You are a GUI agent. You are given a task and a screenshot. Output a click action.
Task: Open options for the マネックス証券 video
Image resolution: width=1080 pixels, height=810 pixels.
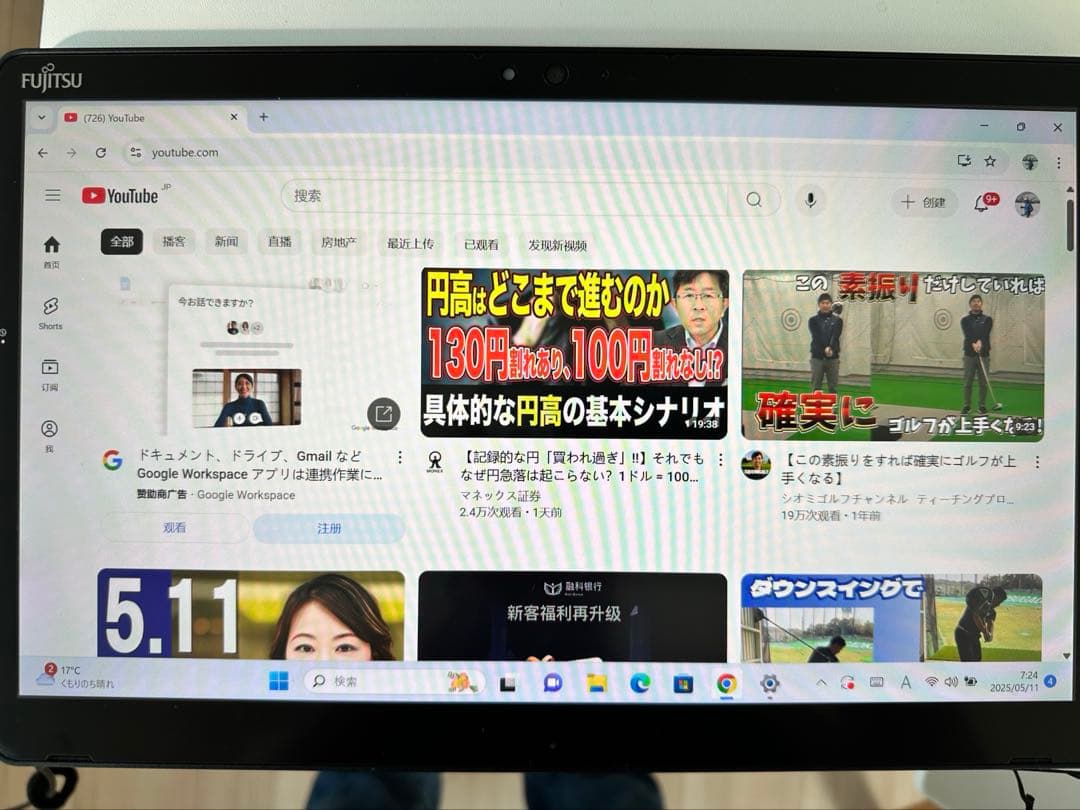pyautogui.click(x=721, y=460)
